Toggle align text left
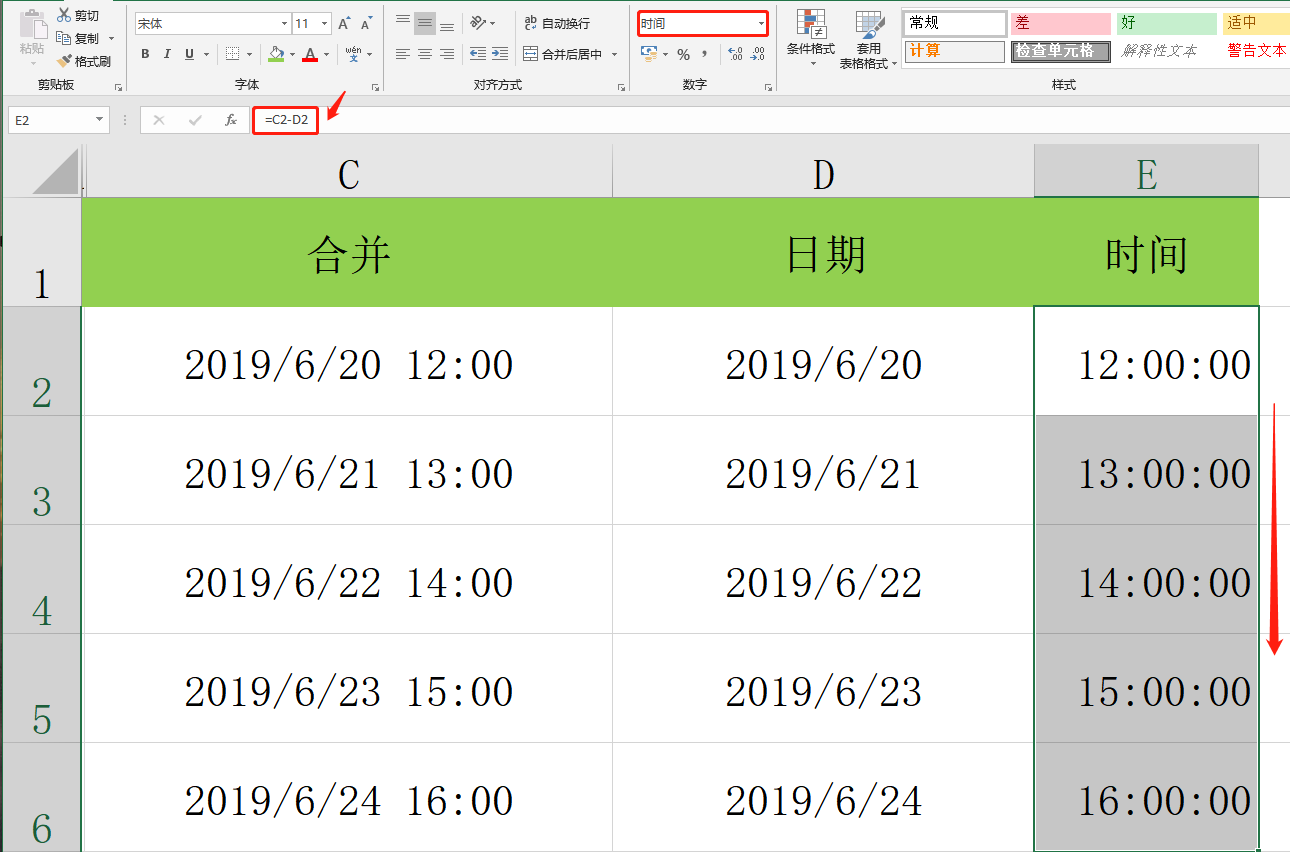The image size is (1290, 852). click(x=403, y=54)
